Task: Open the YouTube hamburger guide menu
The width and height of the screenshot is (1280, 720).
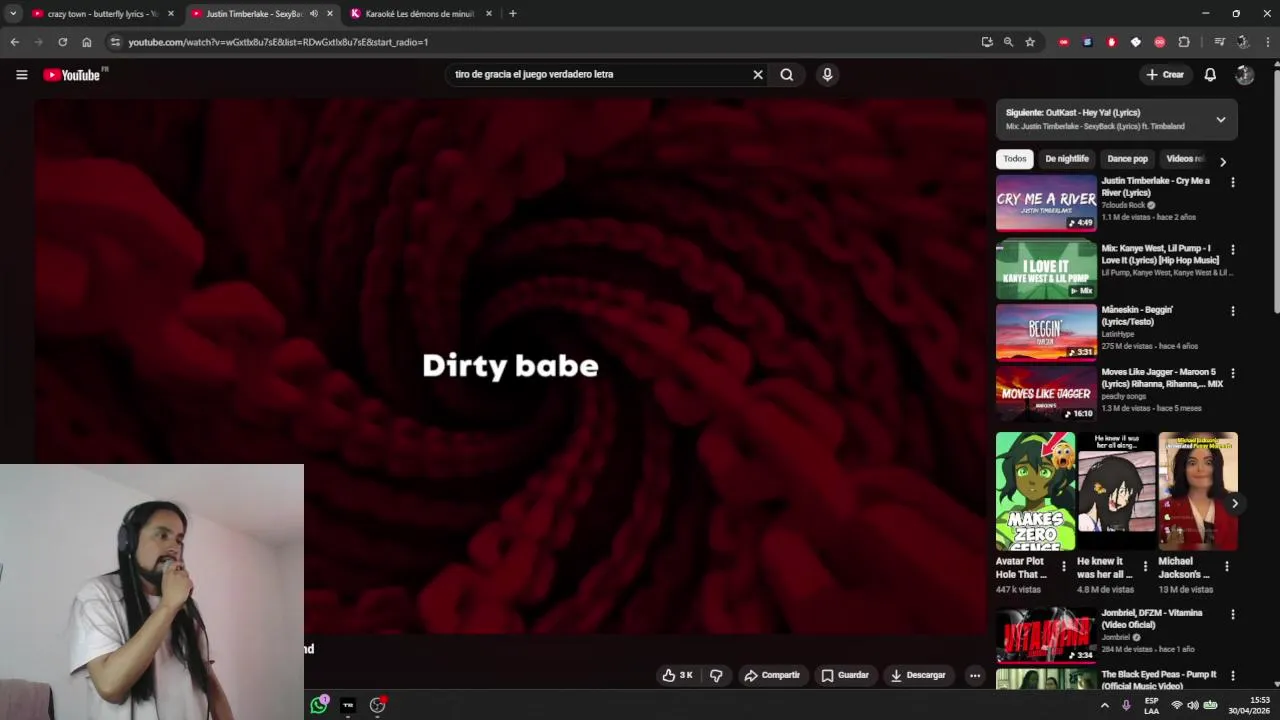Action: (21, 75)
